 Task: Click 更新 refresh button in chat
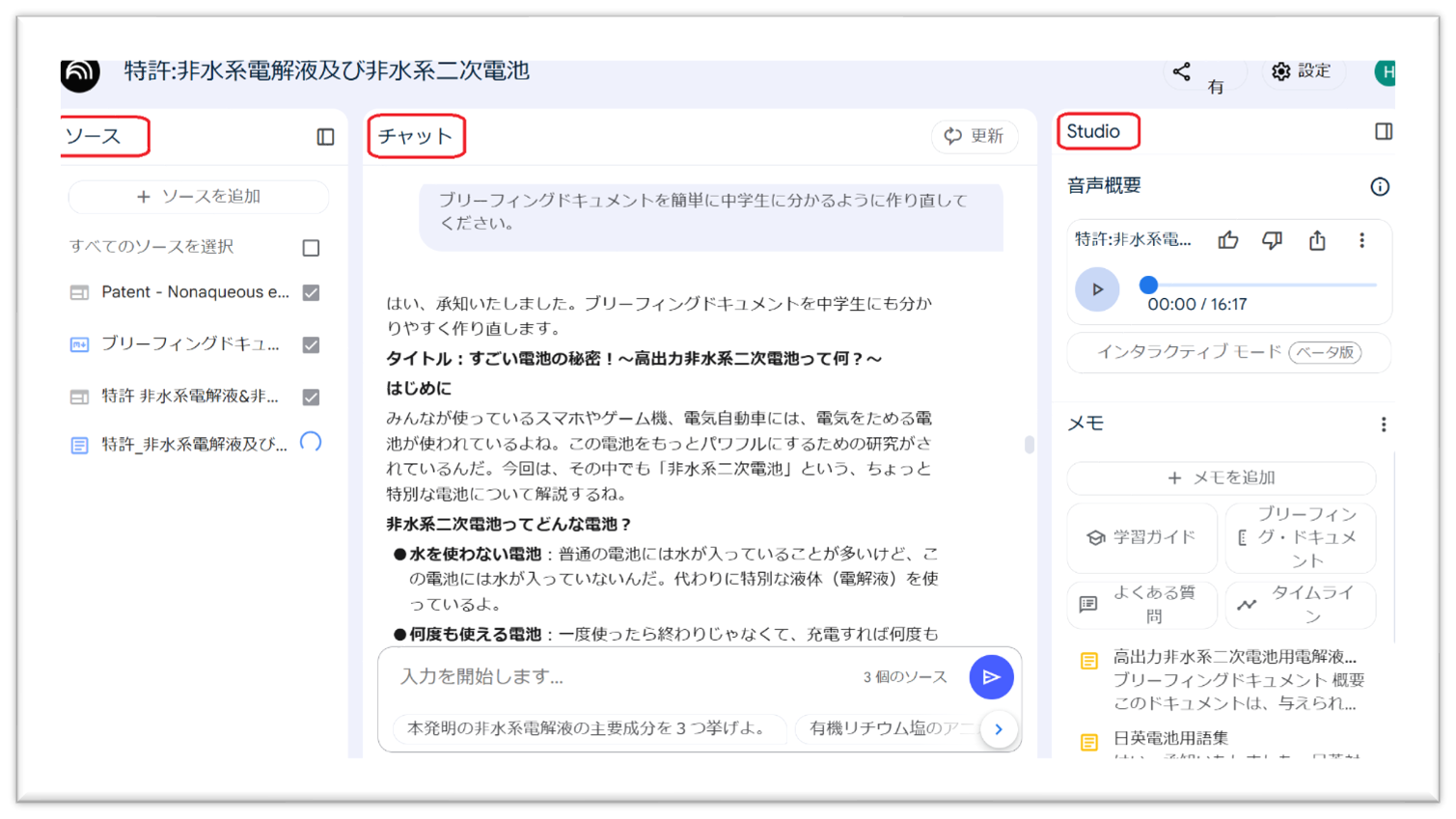[x=974, y=136]
